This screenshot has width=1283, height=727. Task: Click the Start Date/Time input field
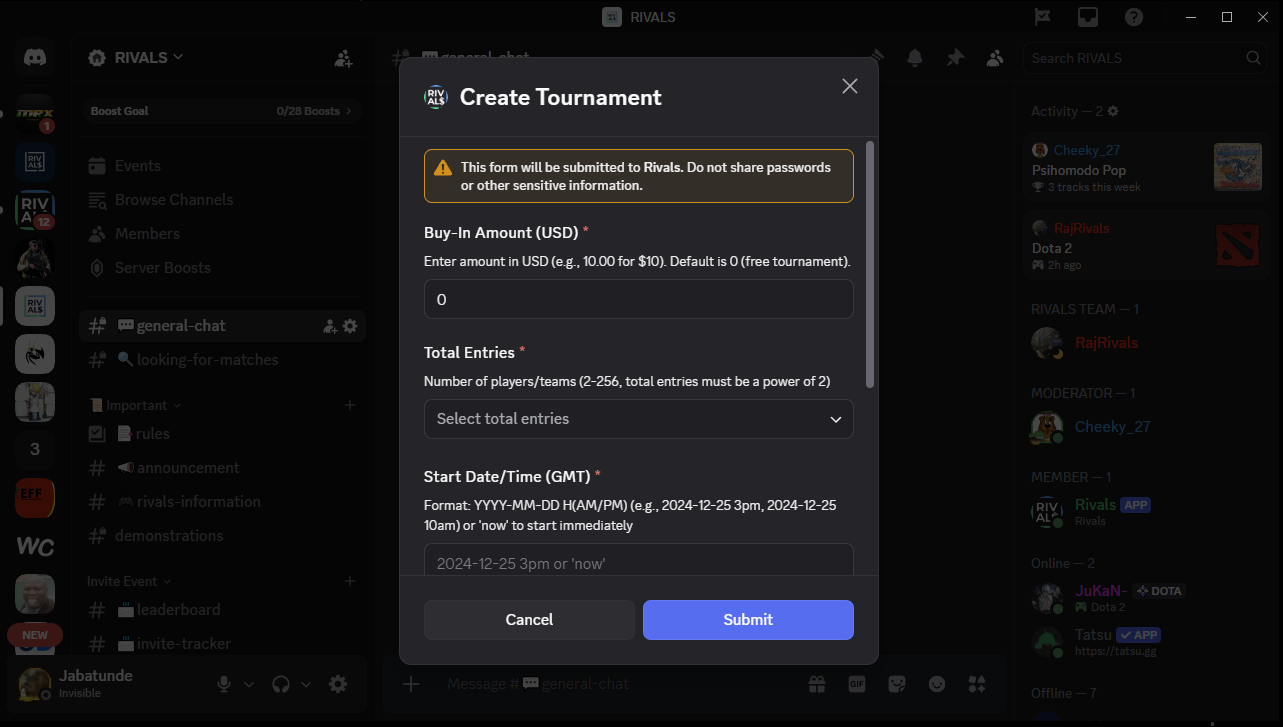pyautogui.click(x=638, y=563)
